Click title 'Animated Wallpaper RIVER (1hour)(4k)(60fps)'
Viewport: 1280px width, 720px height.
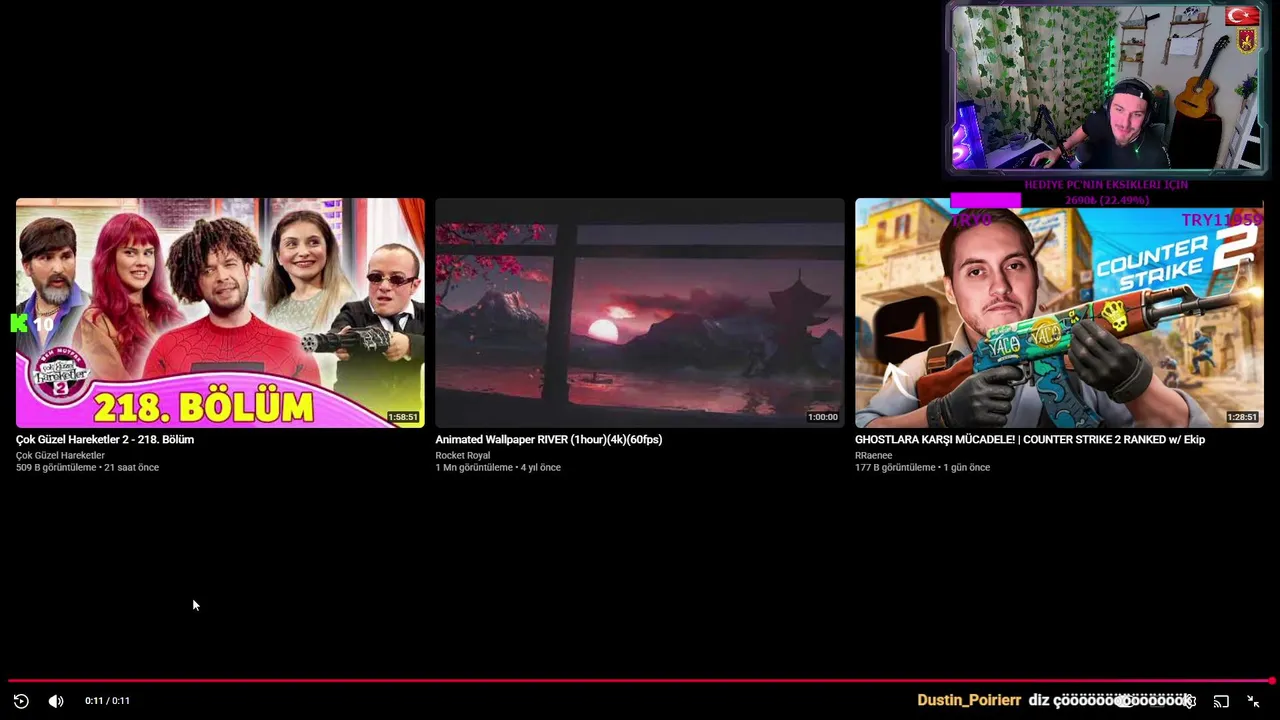coord(549,440)
